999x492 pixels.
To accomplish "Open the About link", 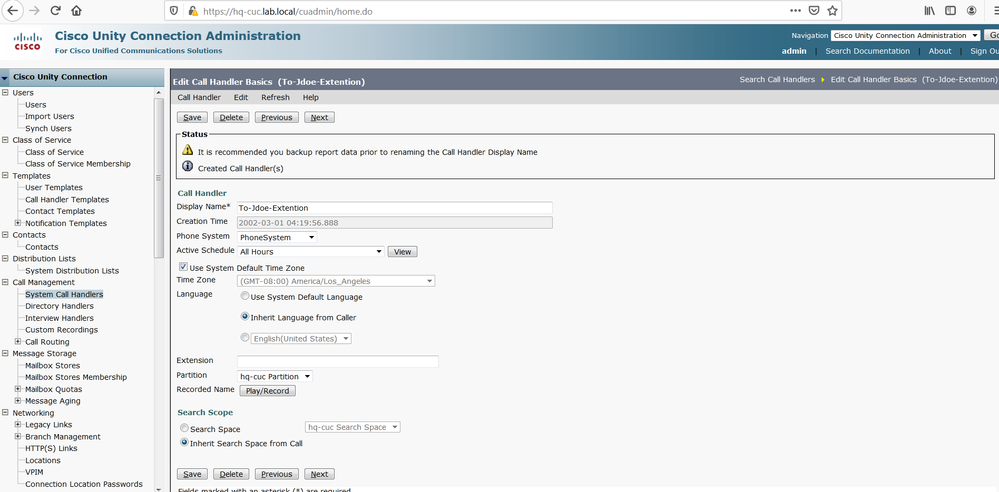I will coord(940,51).
